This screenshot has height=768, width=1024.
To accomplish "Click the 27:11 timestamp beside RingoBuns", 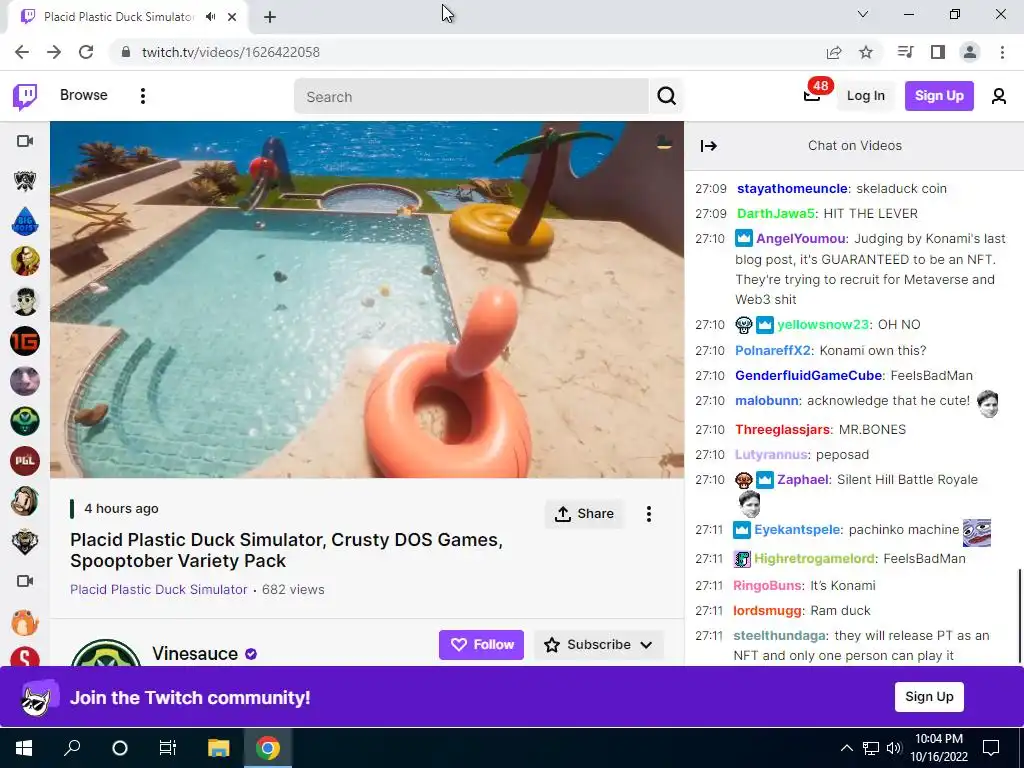I will pyautogui.click(x=709, y=586).
